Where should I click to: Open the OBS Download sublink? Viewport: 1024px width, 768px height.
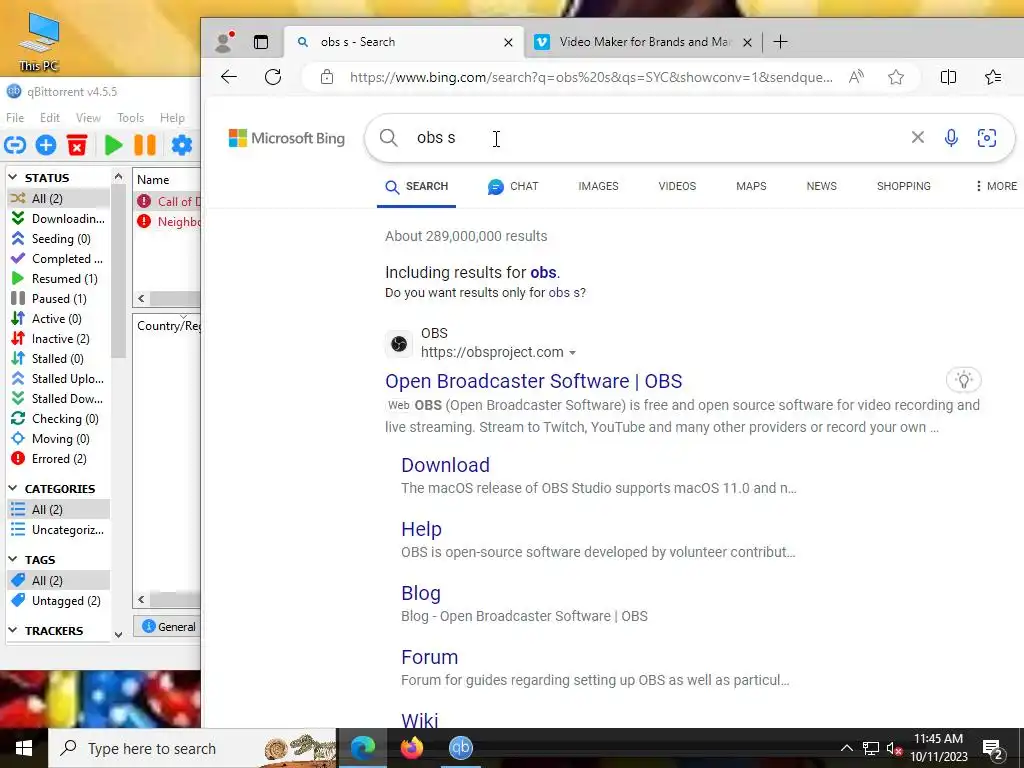(x=445, y=465)
